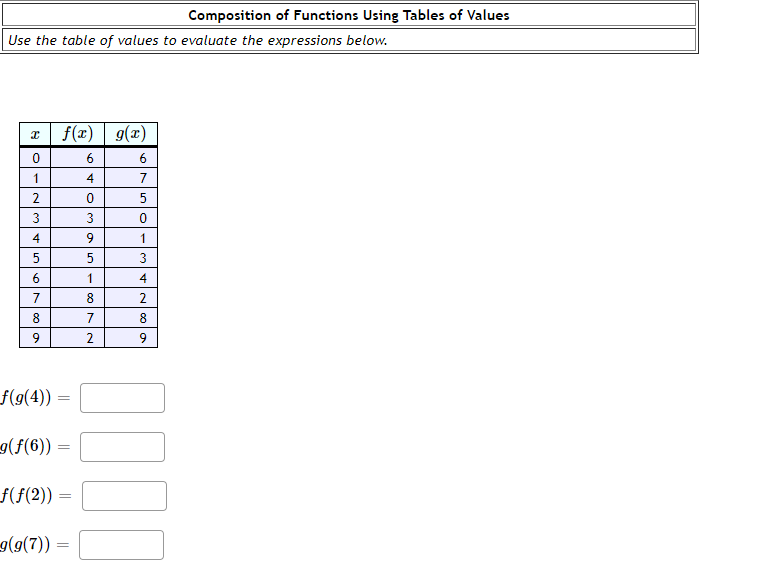The width and height of the screenshot is (765, 573).
Task: Click the title 'Composition of Functions Using Tables of Values'
Action: pos(349,15)
